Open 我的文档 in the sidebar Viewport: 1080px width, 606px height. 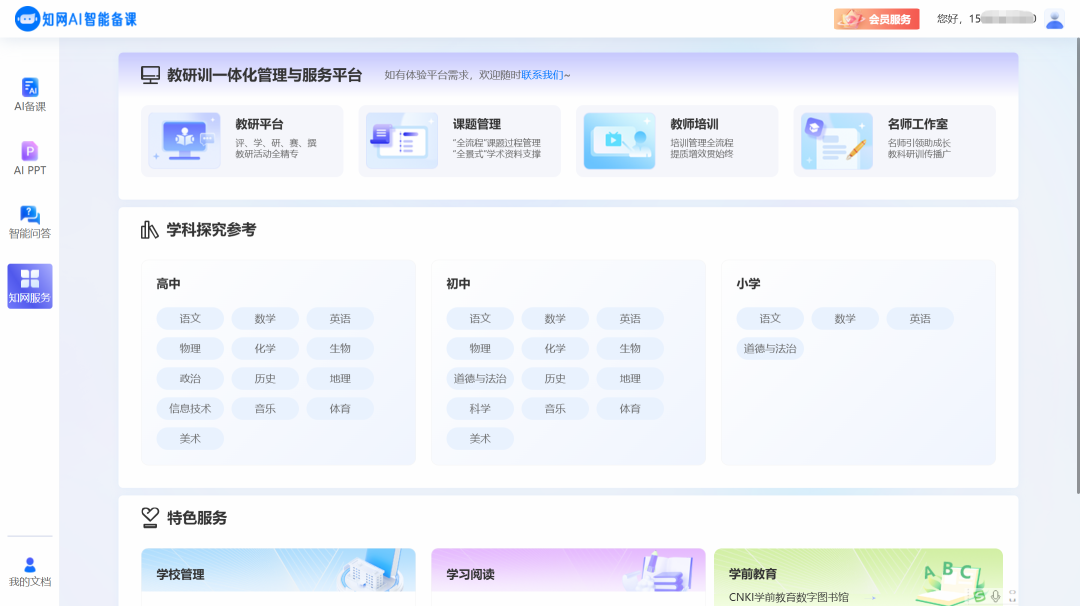pyautogui.click(x=30, y=572)
